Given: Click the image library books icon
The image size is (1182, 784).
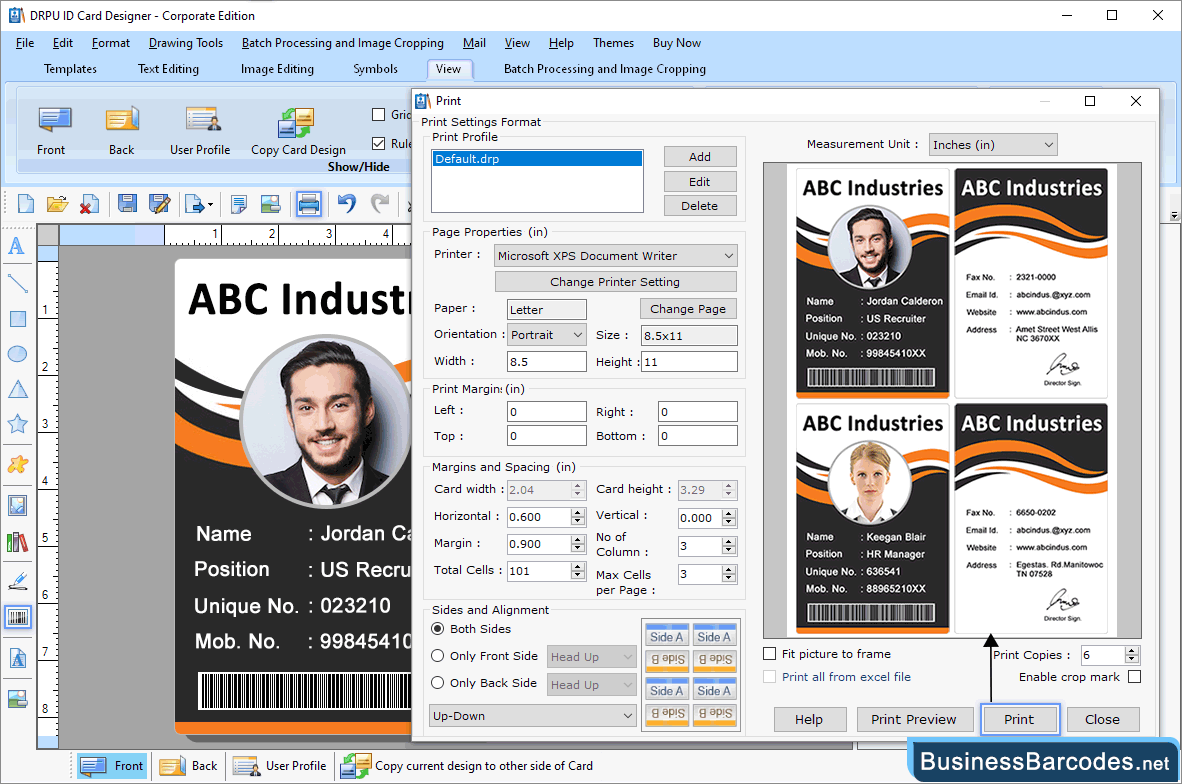Looking at the screenshot, I should pyautogui.click(x=17, y=542).
